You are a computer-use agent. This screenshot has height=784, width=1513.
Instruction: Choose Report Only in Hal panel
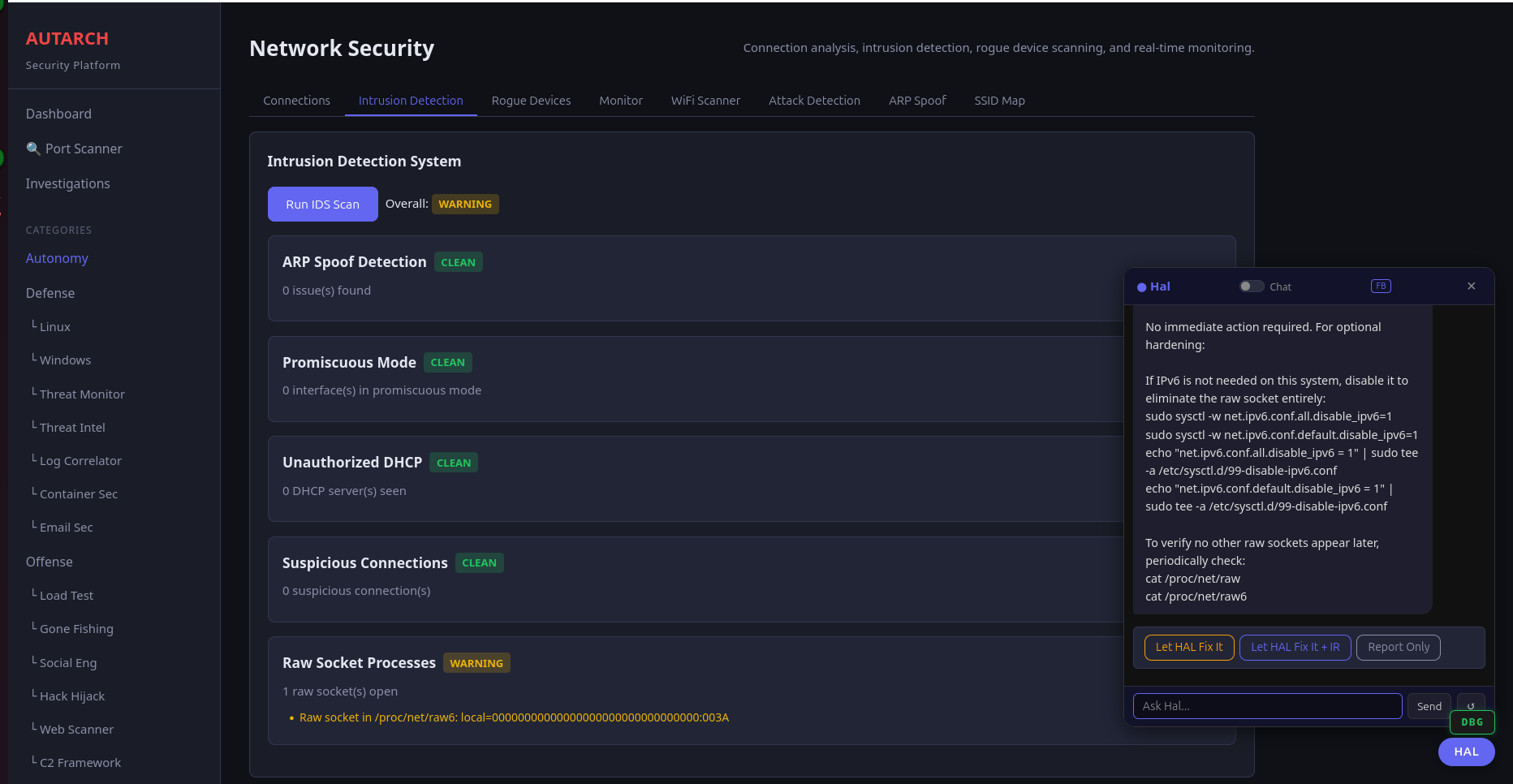(1398, 647)
